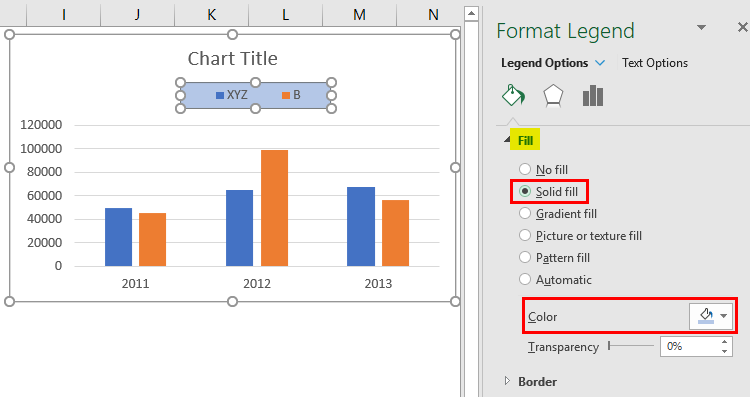Collapse the Fill section
The width and height of the screenshot is (750, 397).
[x=507, y=140]
